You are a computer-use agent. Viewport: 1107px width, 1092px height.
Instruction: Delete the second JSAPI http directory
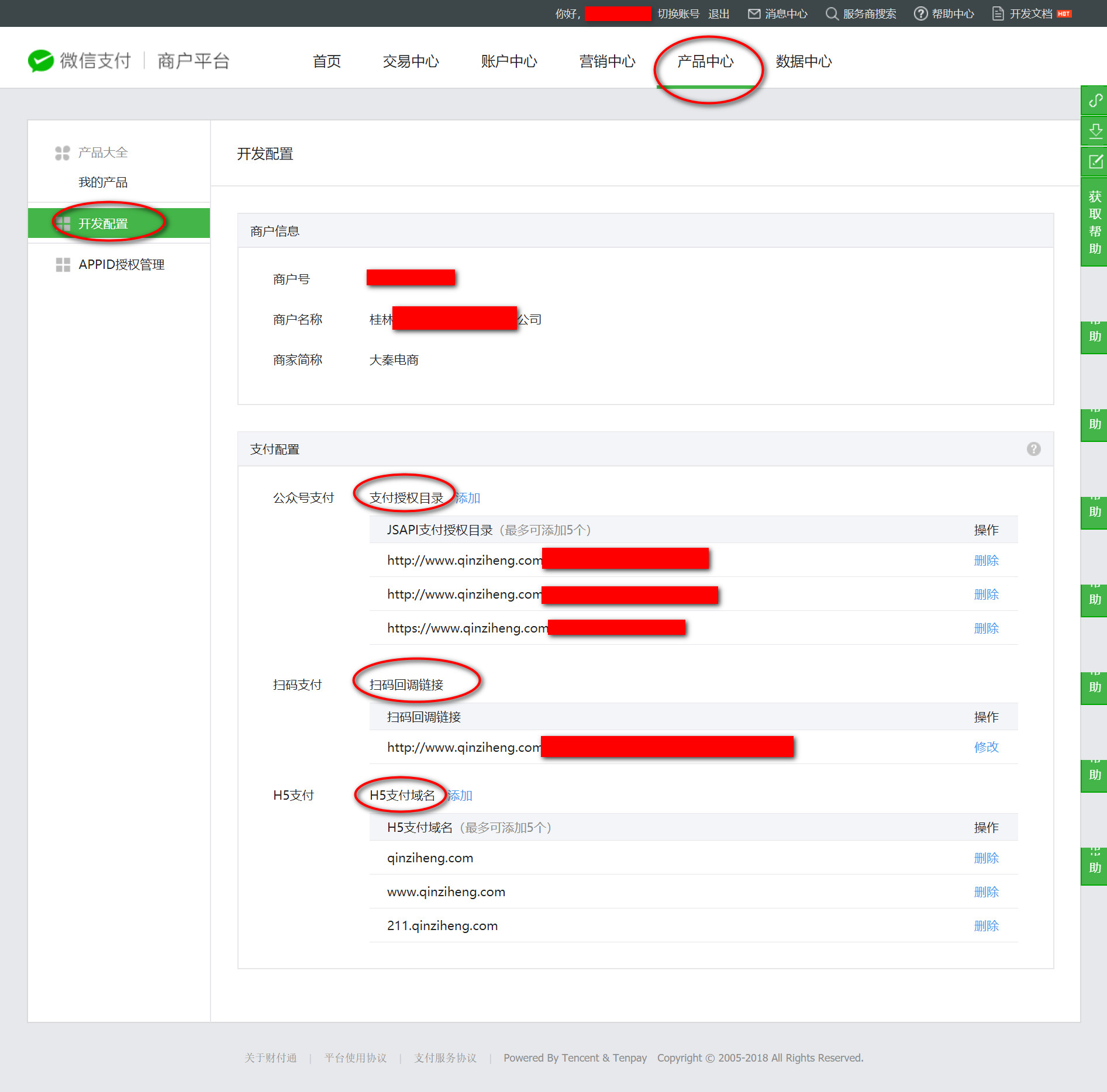click(987, 595)
